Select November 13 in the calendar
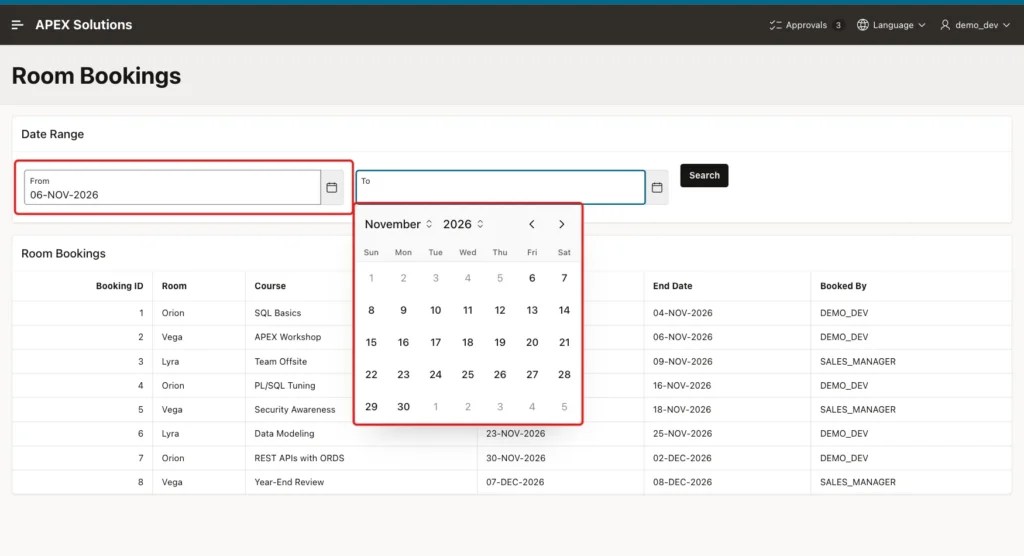 [532, 310]
